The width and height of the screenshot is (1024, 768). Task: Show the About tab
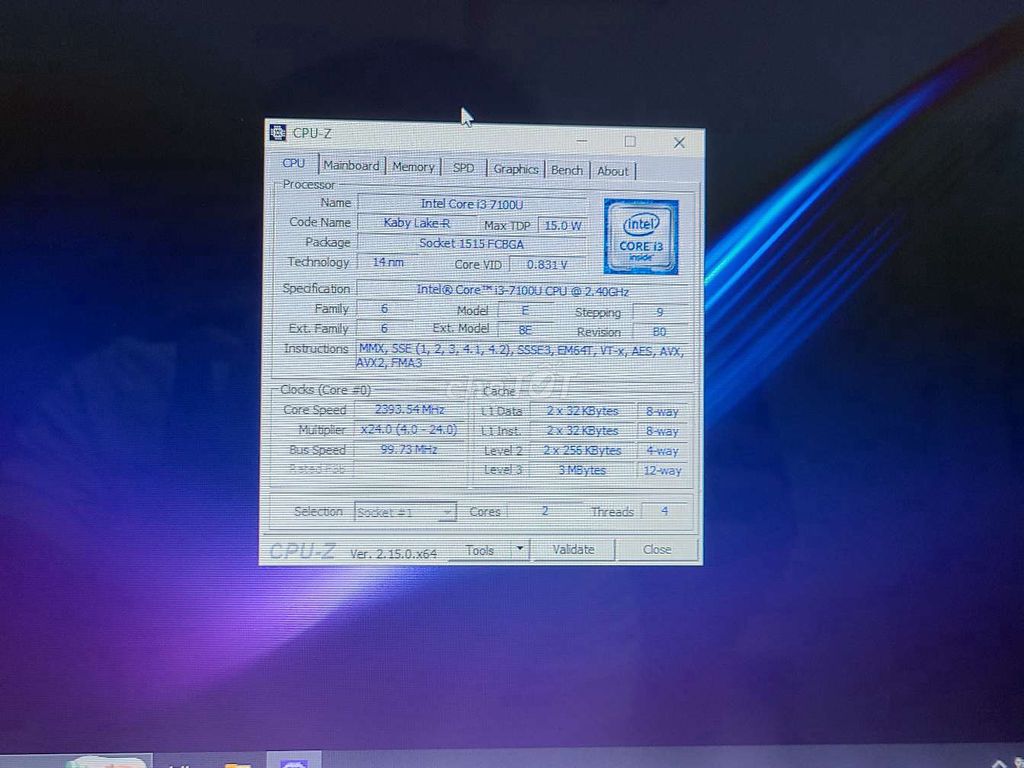coord(612,171)
